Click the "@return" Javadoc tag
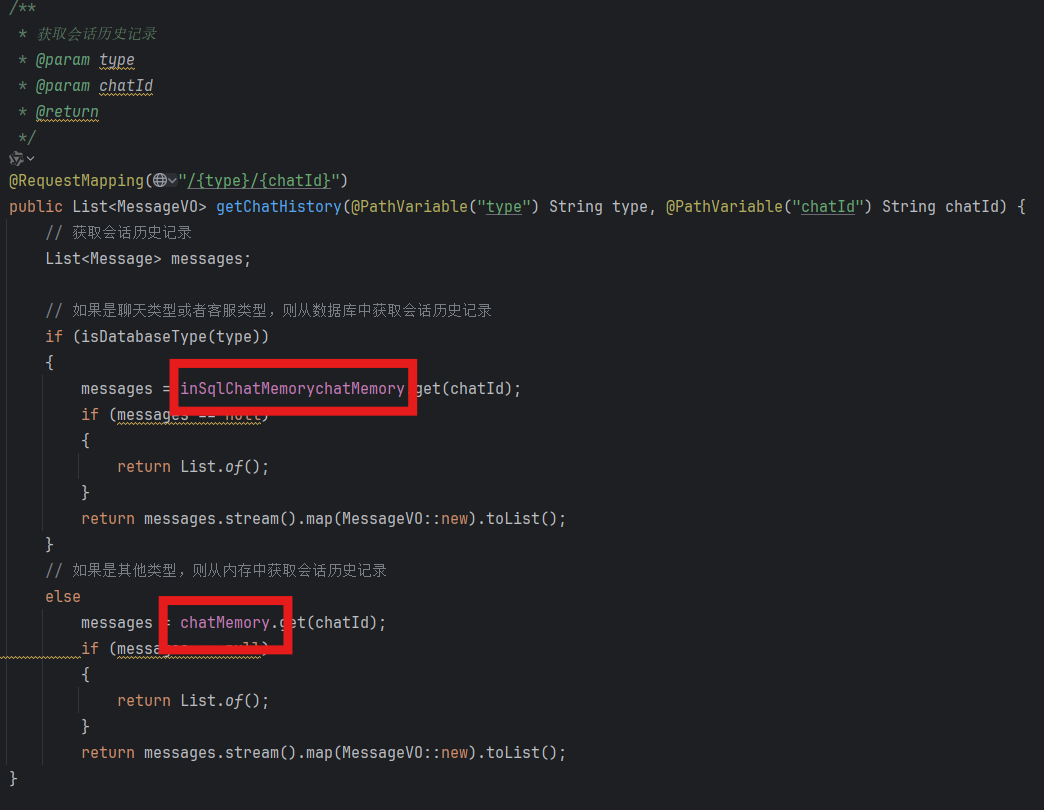This screenshot has width=1044, height=810. point(67,112)
